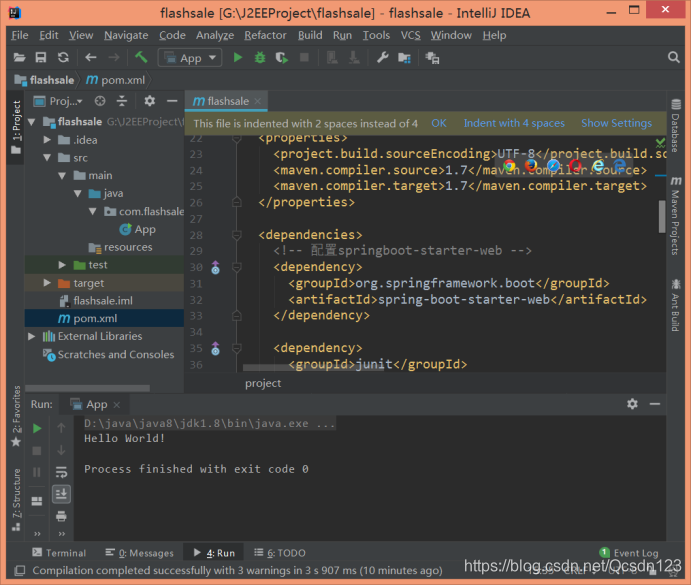Click the green Run button in toolbar
The image size is (692, 585).
click(x=238, y=57)
